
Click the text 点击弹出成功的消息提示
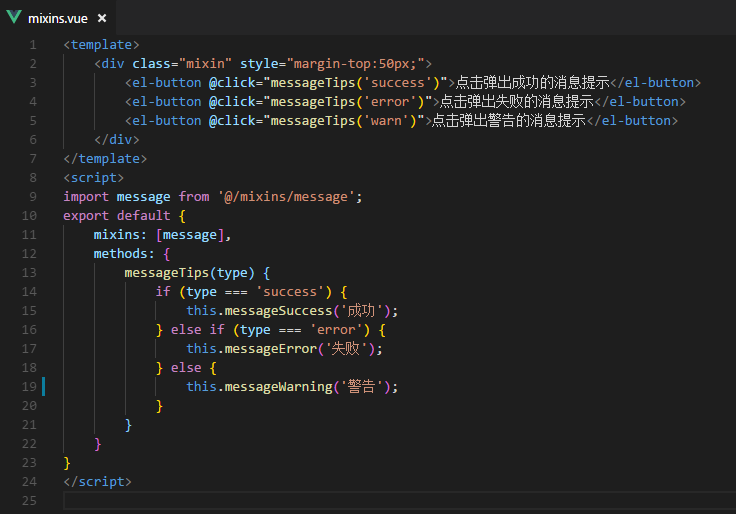click(x=532, y=83)
